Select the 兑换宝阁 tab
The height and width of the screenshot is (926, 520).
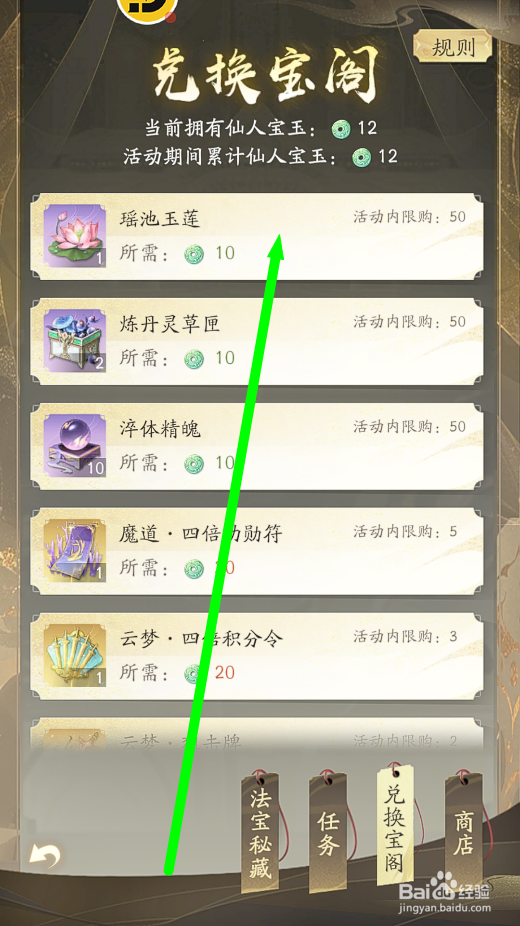coord(395,824)
